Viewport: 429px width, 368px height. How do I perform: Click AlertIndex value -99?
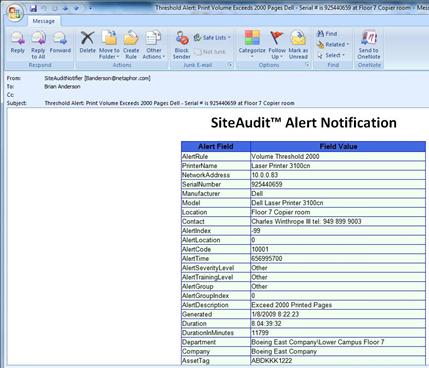(256, 231)
